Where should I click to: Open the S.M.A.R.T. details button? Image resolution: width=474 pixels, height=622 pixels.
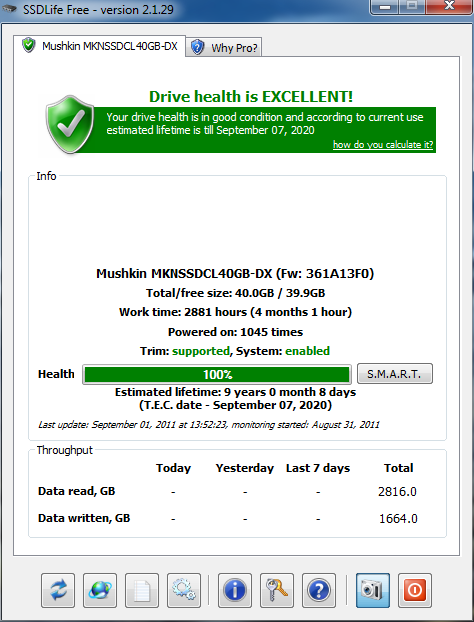coord(395,374)
